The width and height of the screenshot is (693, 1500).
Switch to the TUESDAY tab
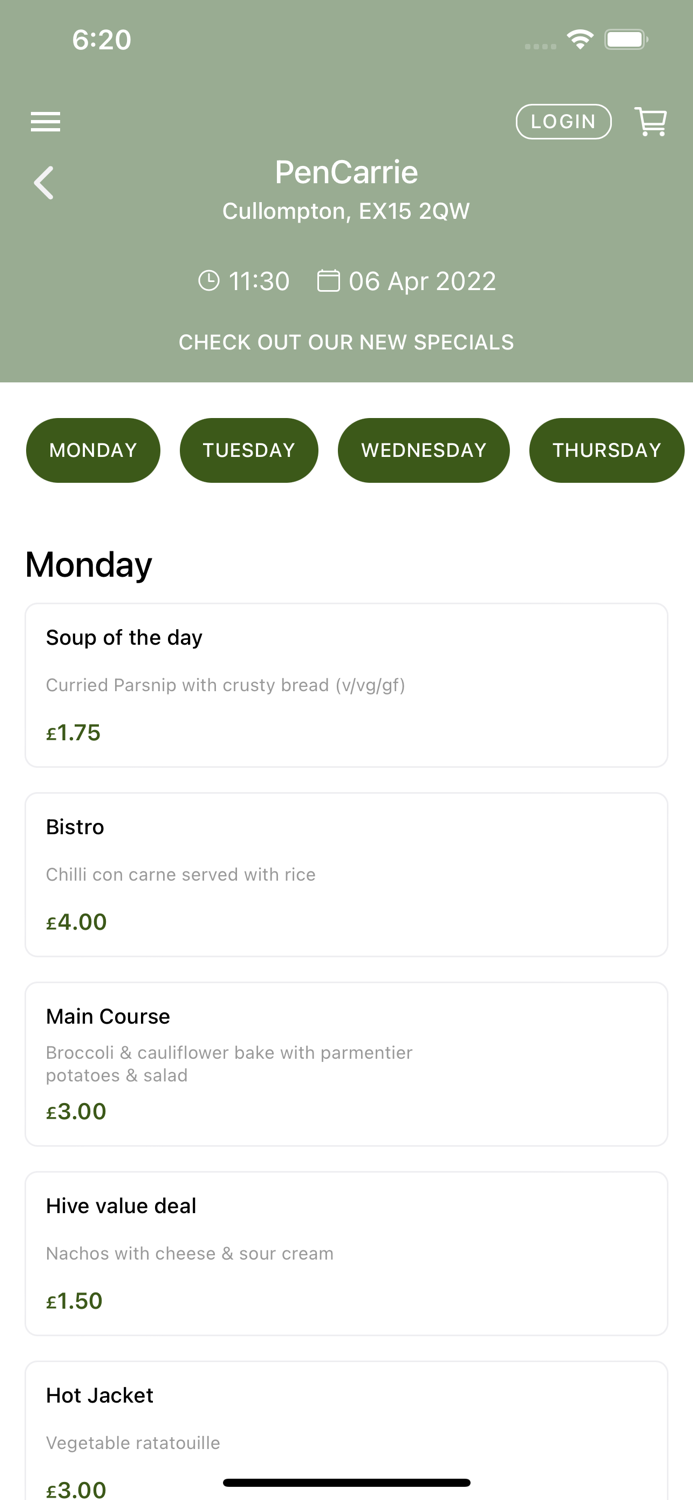tap(249, 450)
